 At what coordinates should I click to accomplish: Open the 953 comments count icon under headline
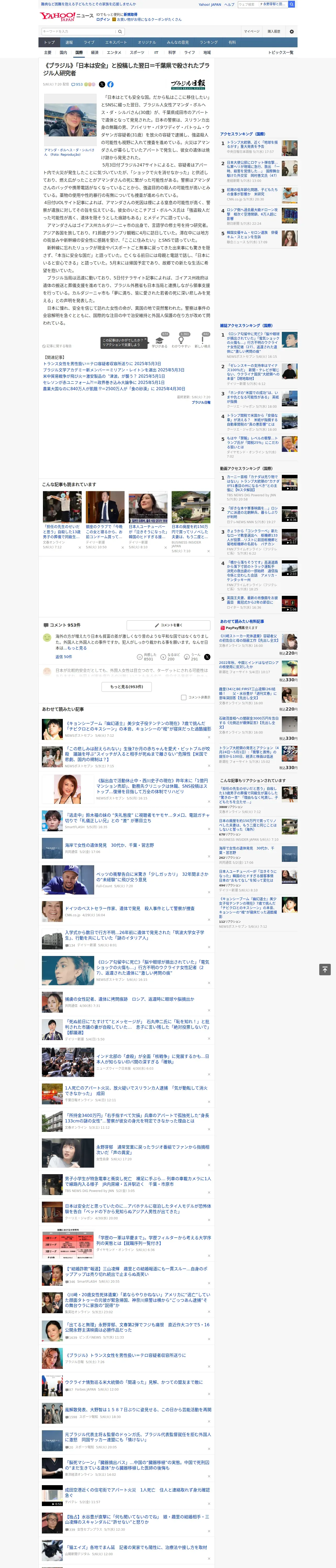[x=77, y=85]
